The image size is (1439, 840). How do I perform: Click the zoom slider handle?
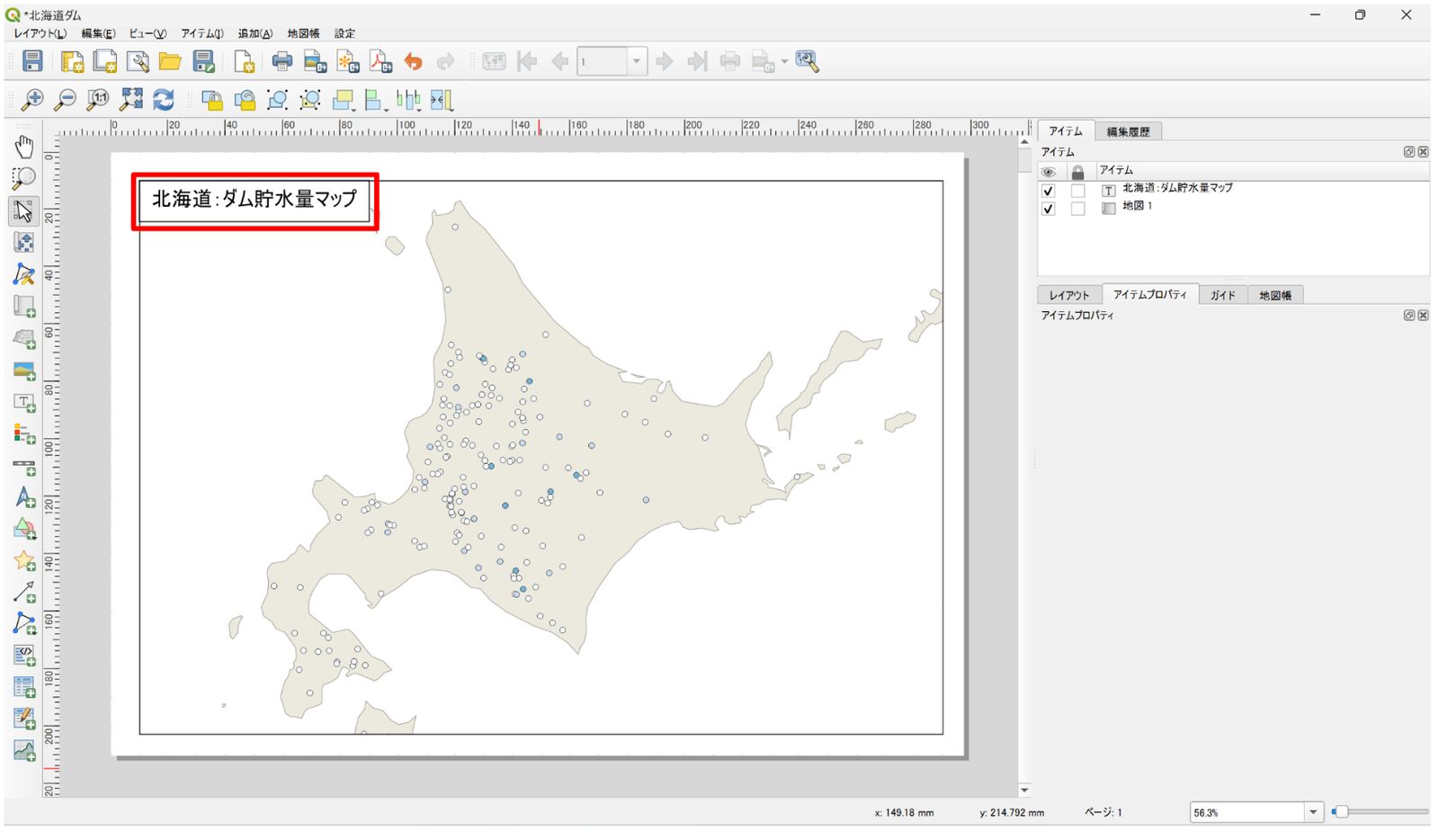point(1341,812)
